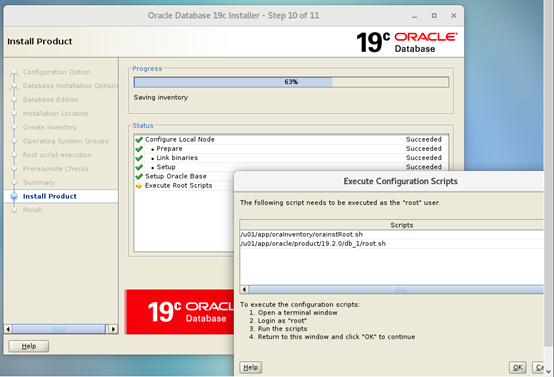Select the Installation Location step

(55, 113)
